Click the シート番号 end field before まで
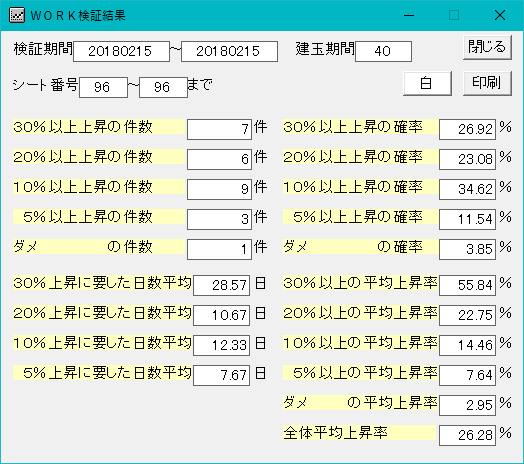 163,88
